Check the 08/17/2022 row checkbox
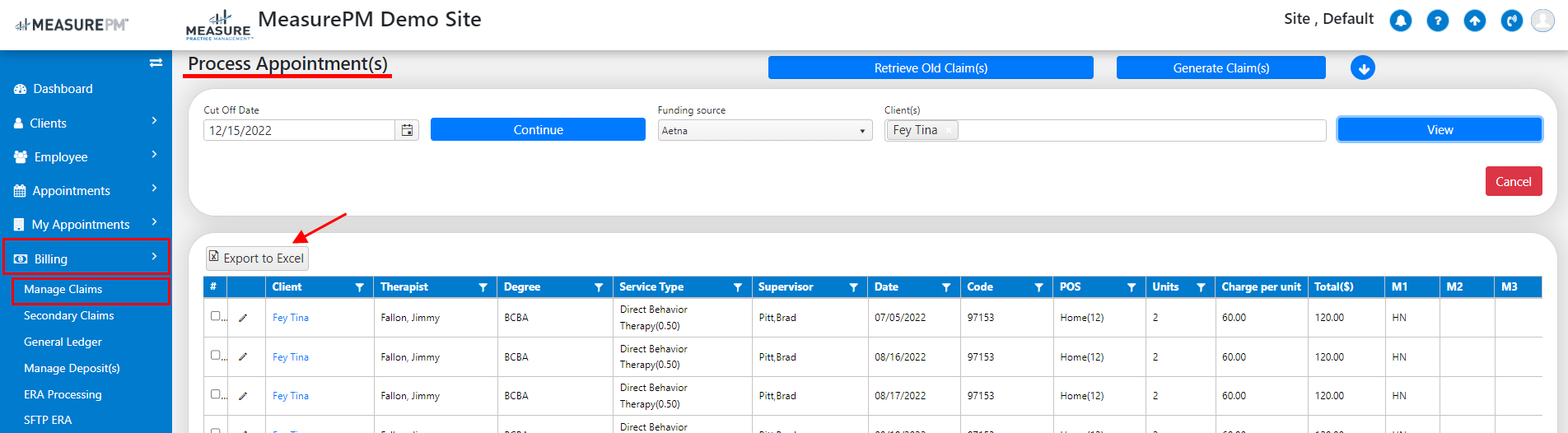 [x=216, y=394]
